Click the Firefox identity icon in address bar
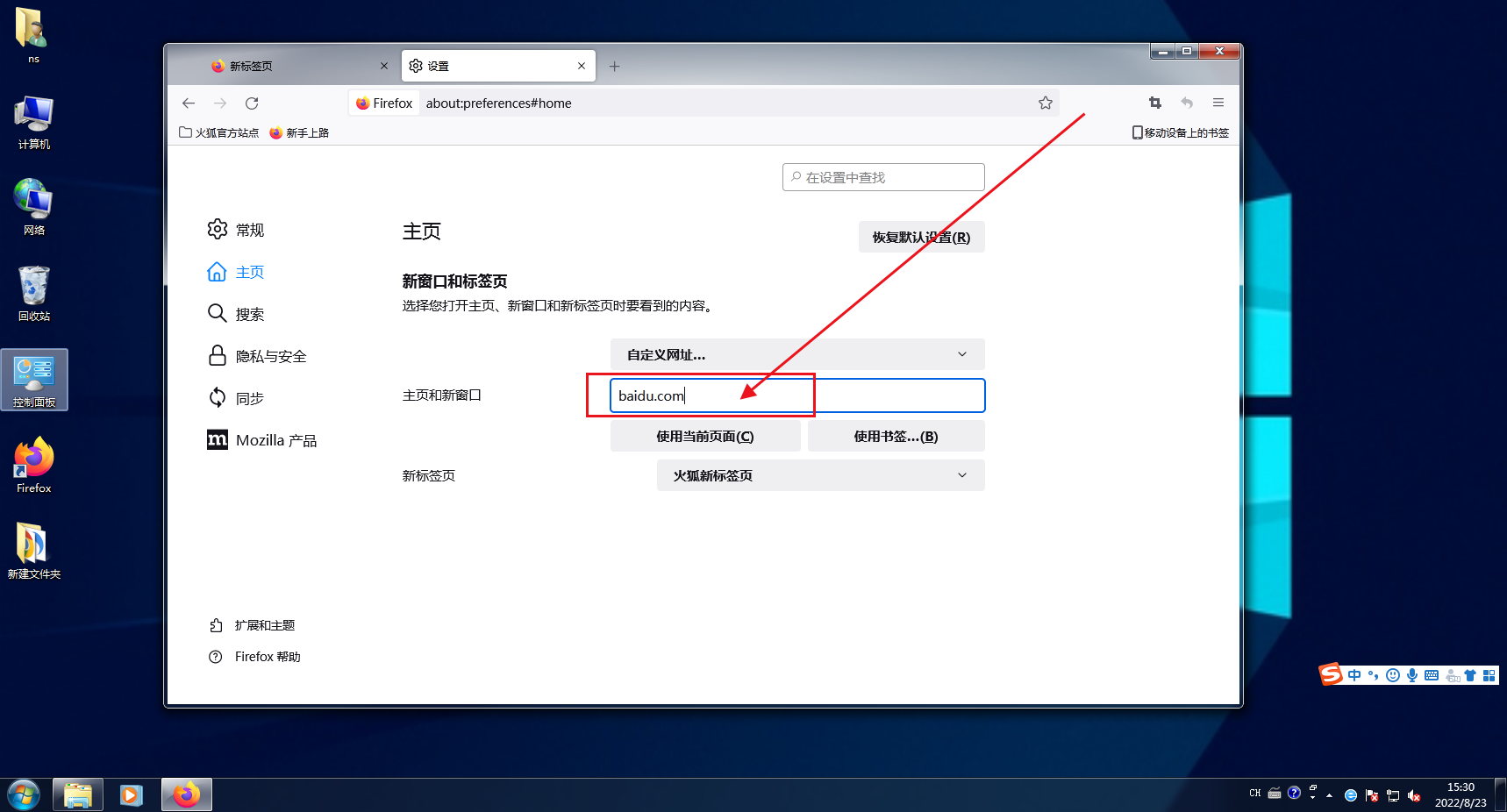 [384, 103]
